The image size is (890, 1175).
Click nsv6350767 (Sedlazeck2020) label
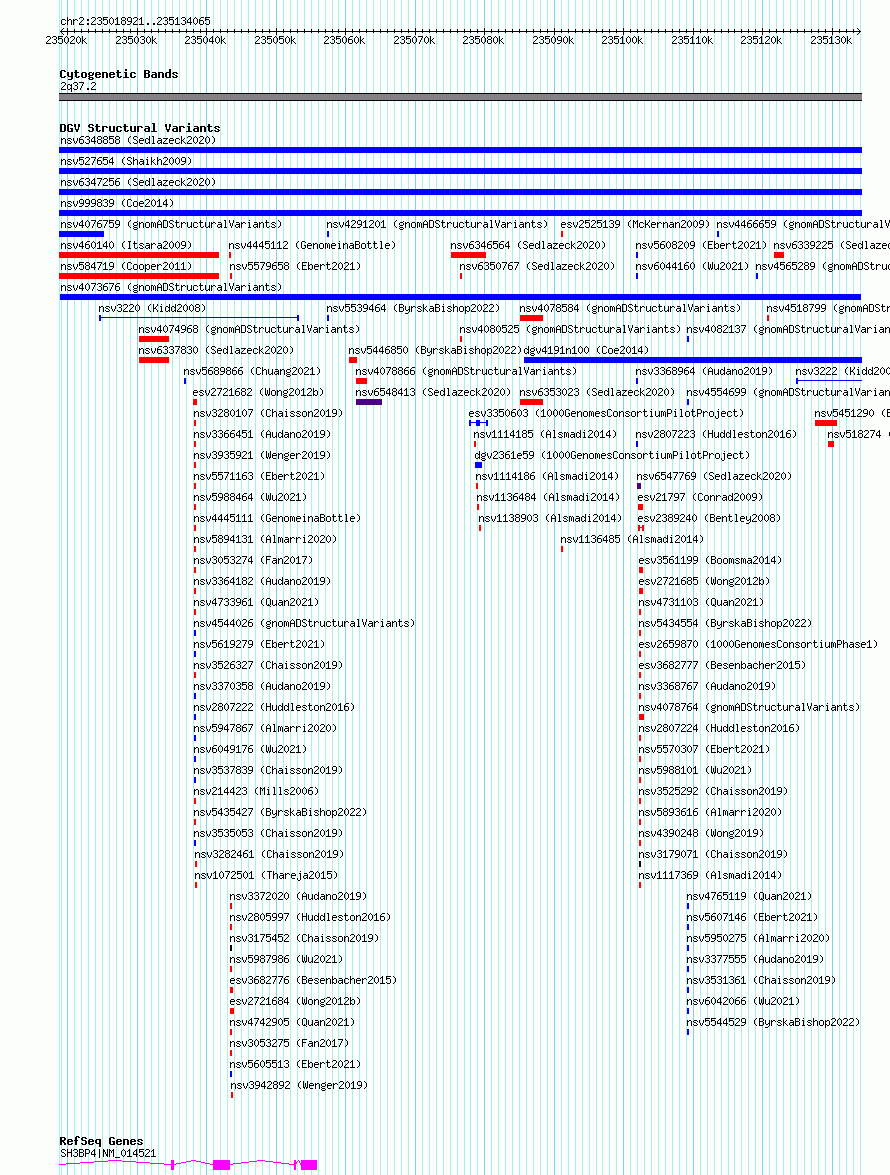537,266
